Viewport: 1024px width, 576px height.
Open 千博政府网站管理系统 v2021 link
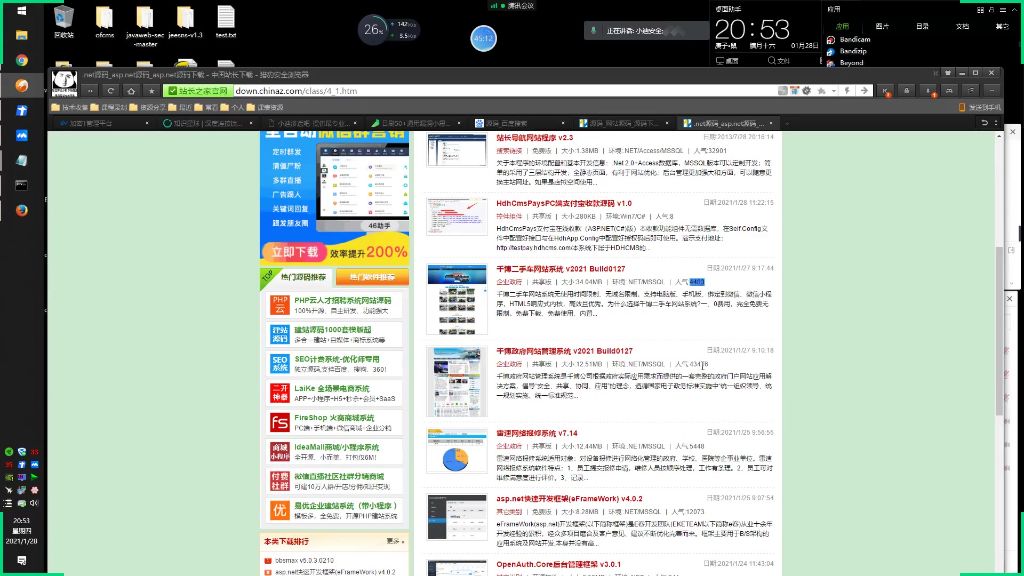[x=564, y=351]
